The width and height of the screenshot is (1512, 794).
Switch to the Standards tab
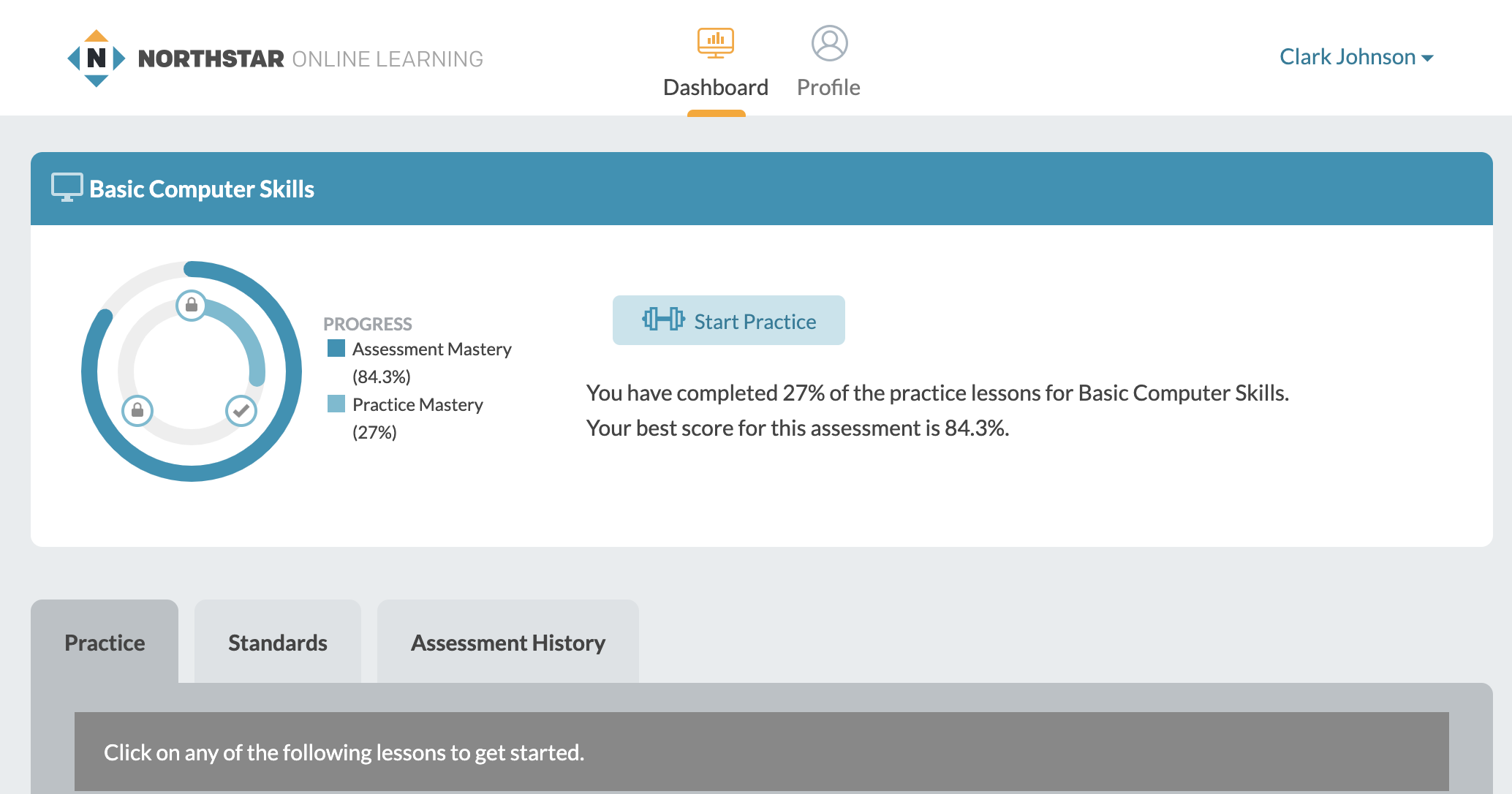tap(277, 642)
